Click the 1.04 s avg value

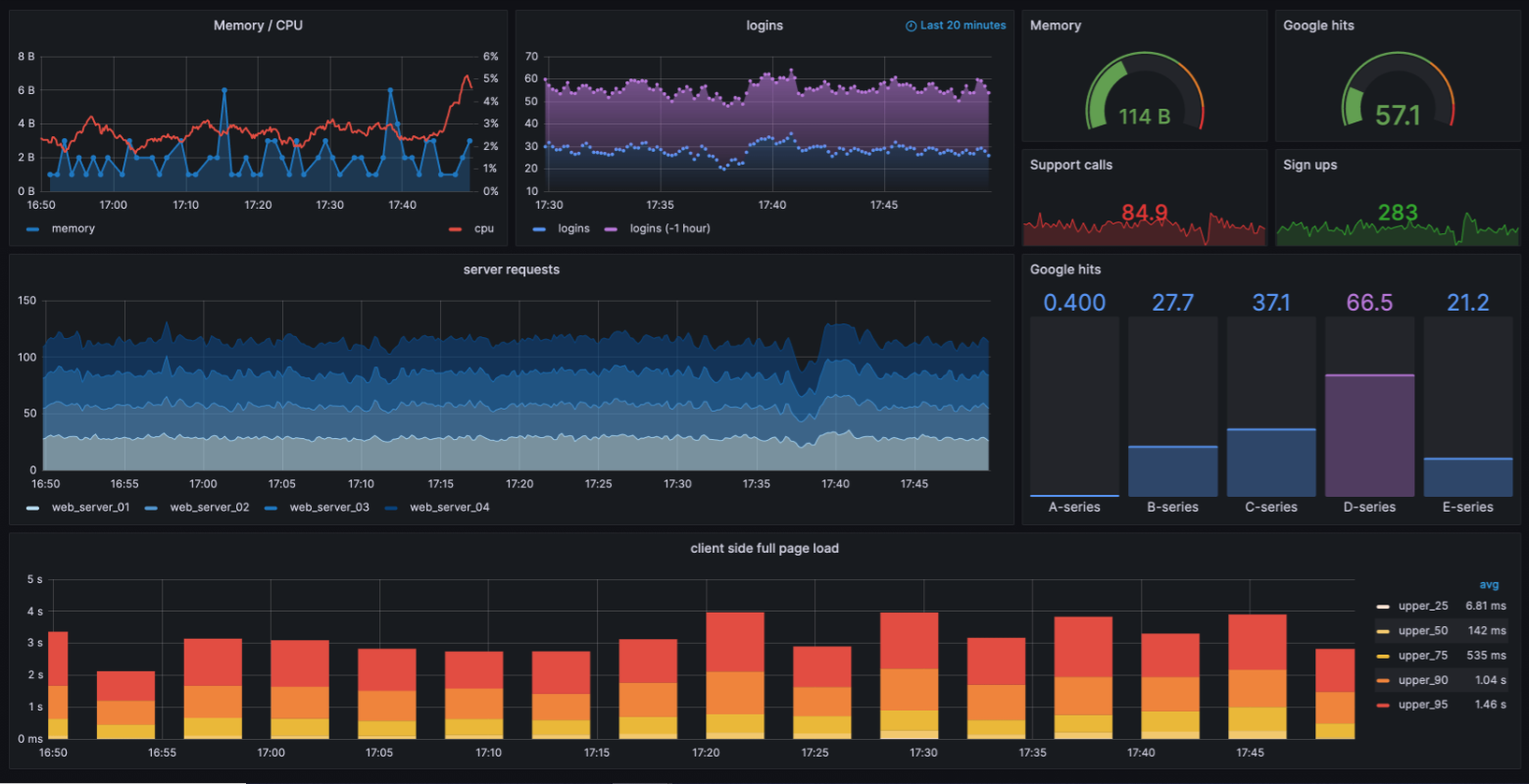click(1491, 680)
